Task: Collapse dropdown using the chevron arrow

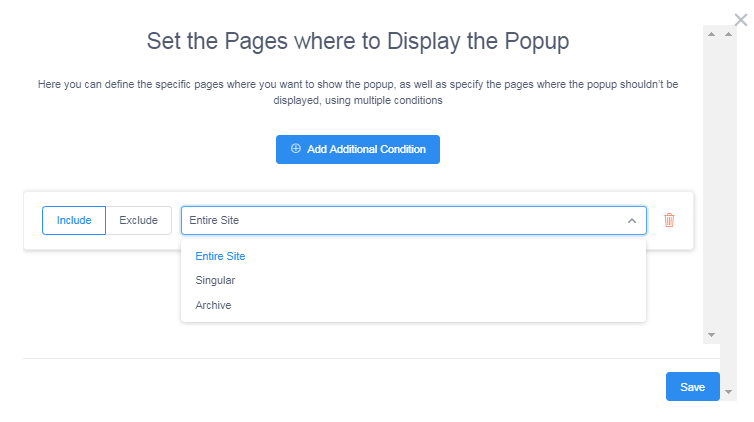Action: [x=631, y=220]
